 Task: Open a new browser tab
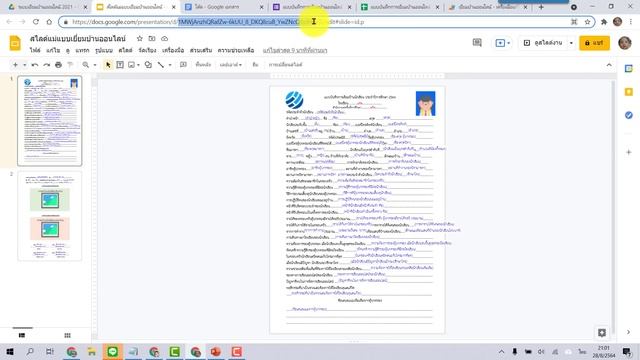tap(541, 7)
